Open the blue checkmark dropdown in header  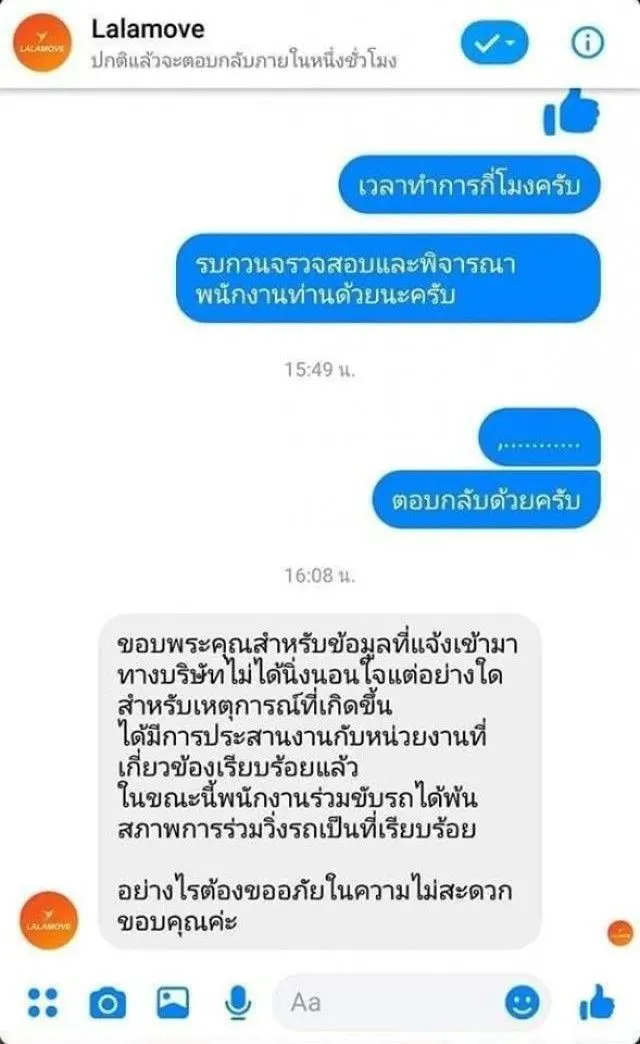pos(494,43)
